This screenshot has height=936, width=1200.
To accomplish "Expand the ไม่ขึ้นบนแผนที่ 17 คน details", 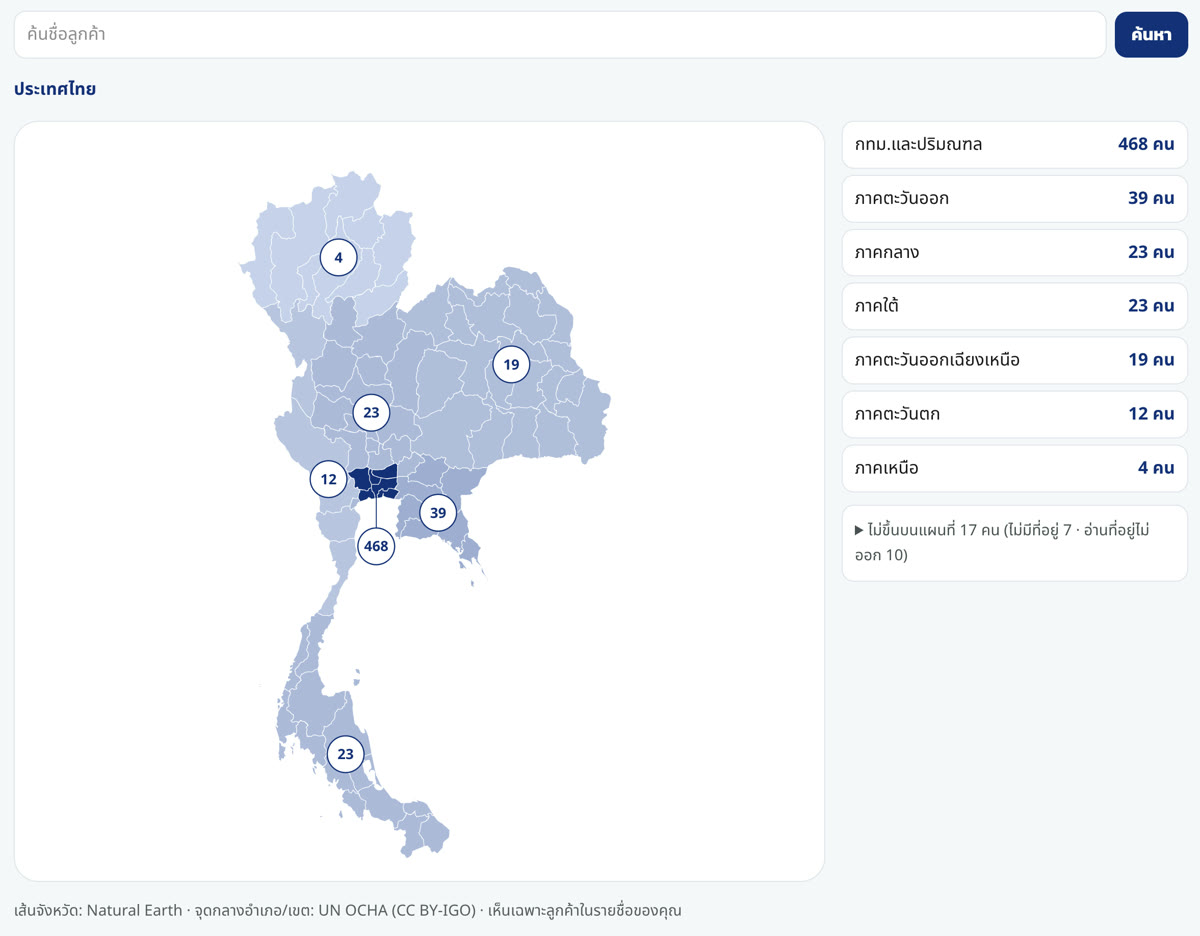I will (1015, 543).
